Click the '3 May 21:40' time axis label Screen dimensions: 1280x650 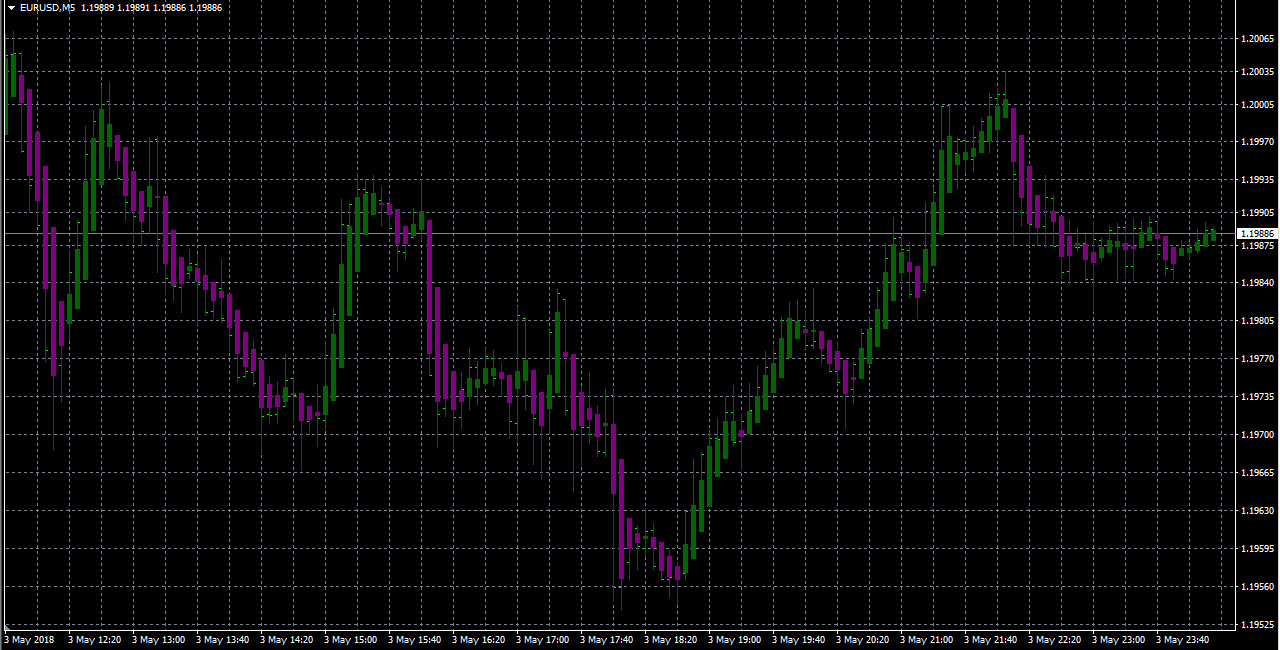click(990, 639)
